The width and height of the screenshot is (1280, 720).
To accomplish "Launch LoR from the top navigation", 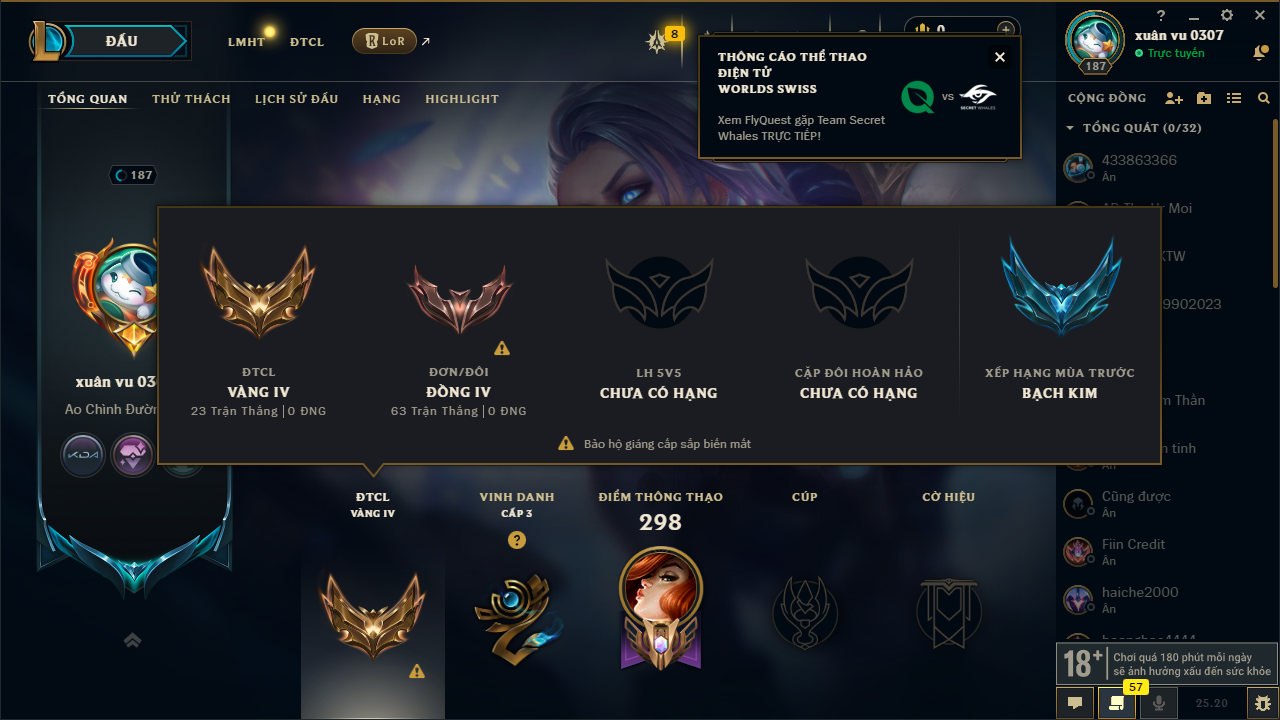I will tap(384, 41).
